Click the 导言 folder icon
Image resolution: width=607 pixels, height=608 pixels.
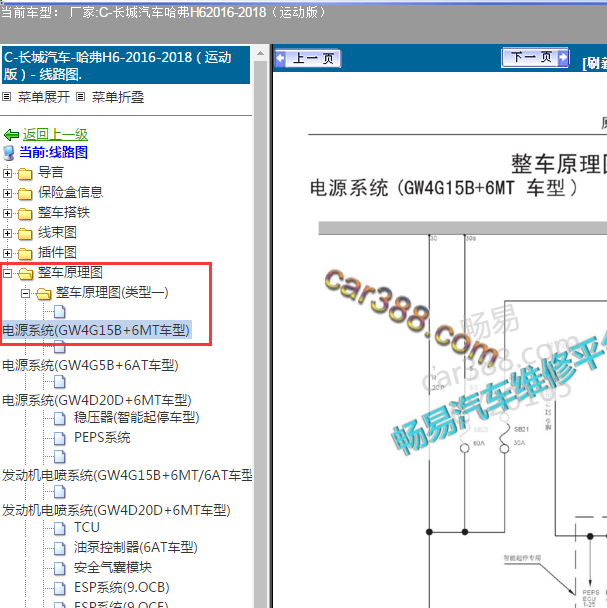25,174
